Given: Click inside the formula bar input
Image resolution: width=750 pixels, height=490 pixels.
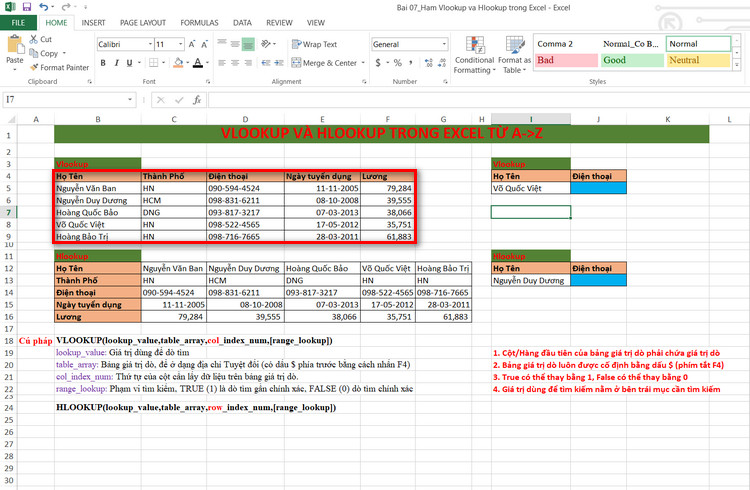Looking at the screenshot, I should tap(478, 100).
